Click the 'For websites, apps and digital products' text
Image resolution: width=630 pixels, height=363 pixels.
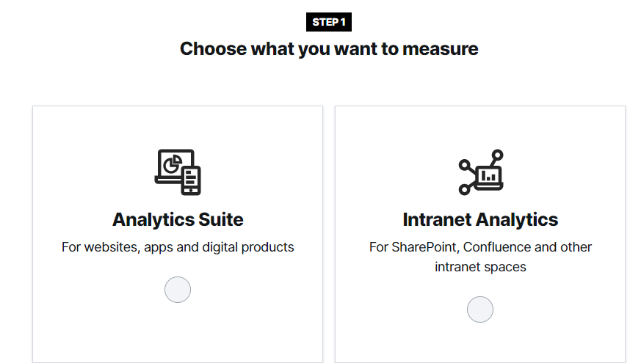pyautogui.click(x=178, y=247)
